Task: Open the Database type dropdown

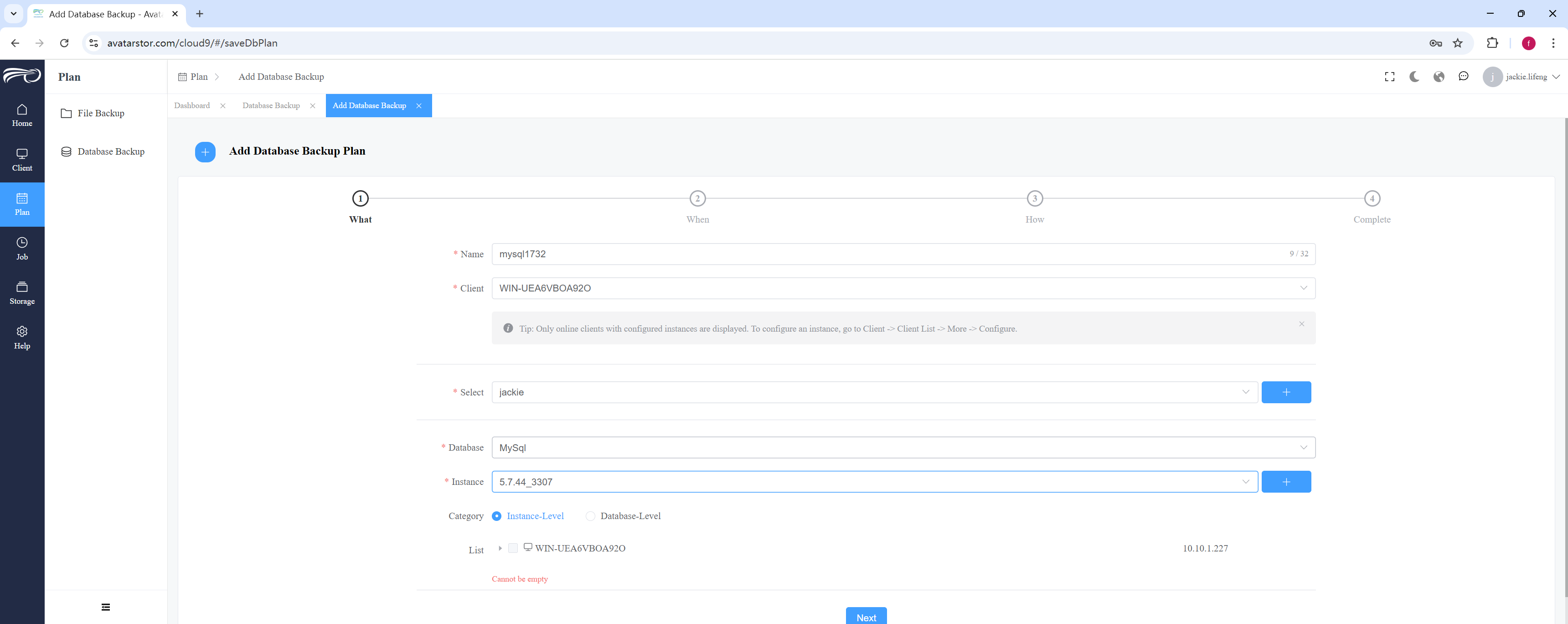Action: click(903, 448)
